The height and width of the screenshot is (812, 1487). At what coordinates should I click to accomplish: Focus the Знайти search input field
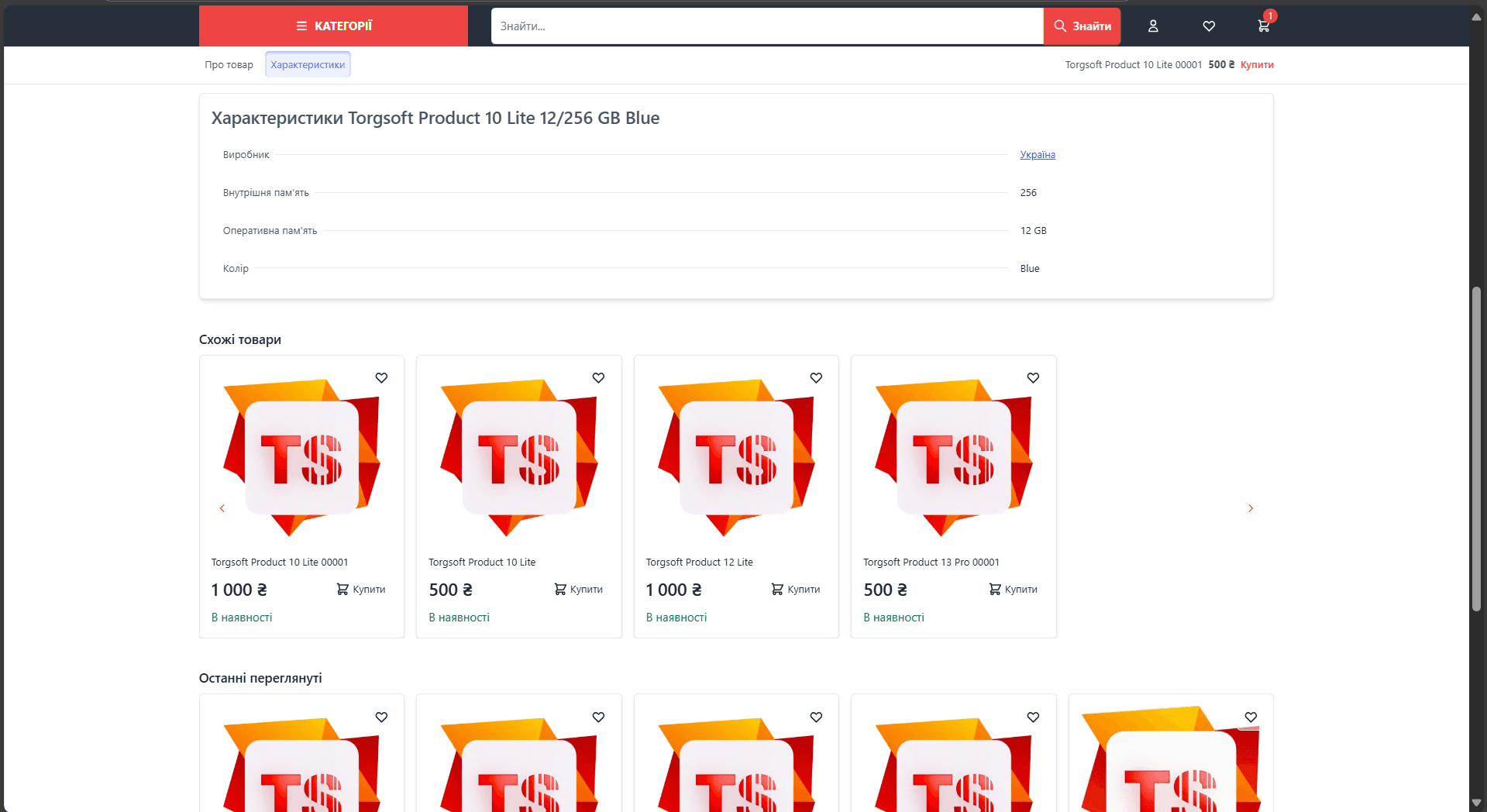[x=767, y=26]
